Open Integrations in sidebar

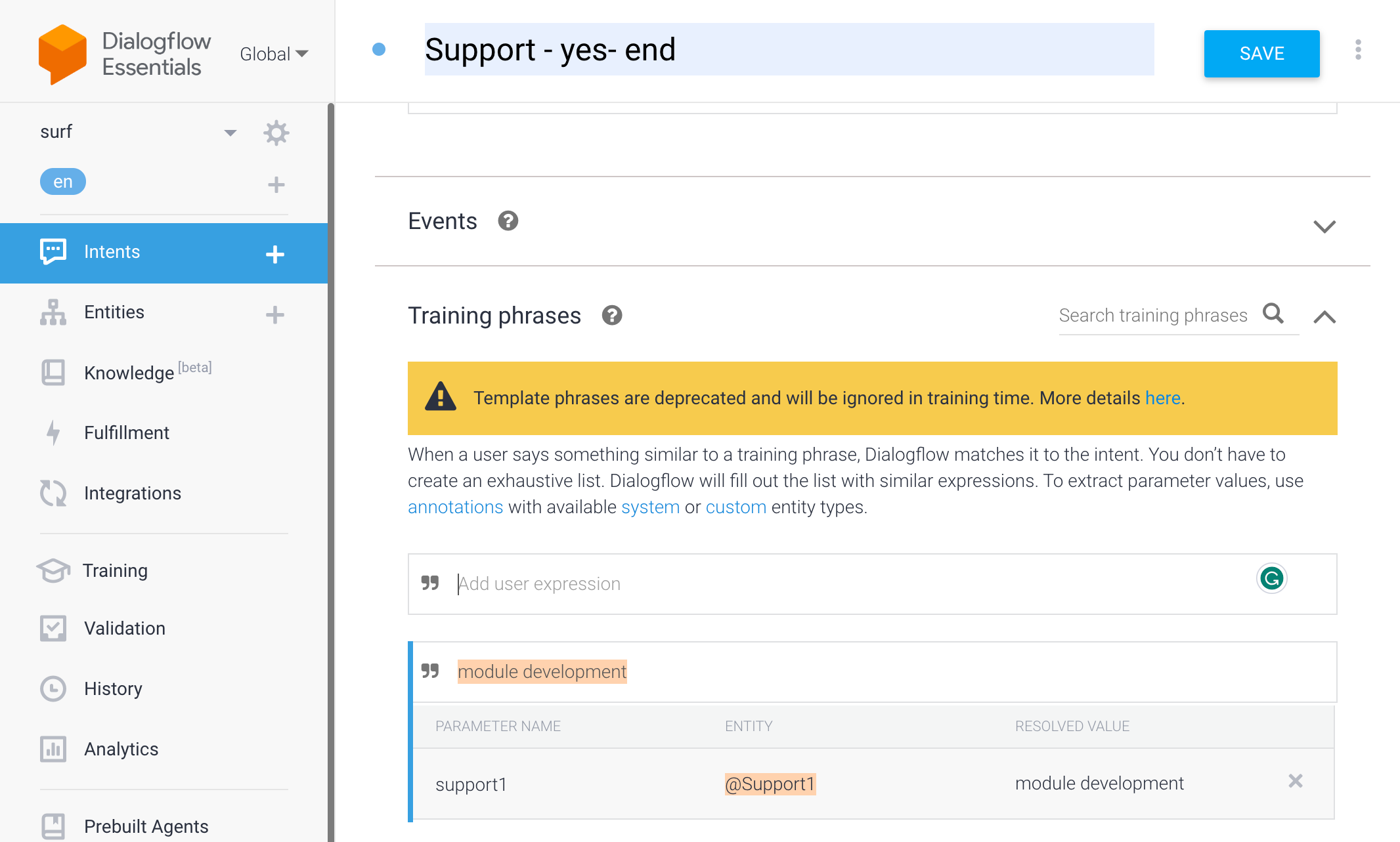click(x=132, y=494)
